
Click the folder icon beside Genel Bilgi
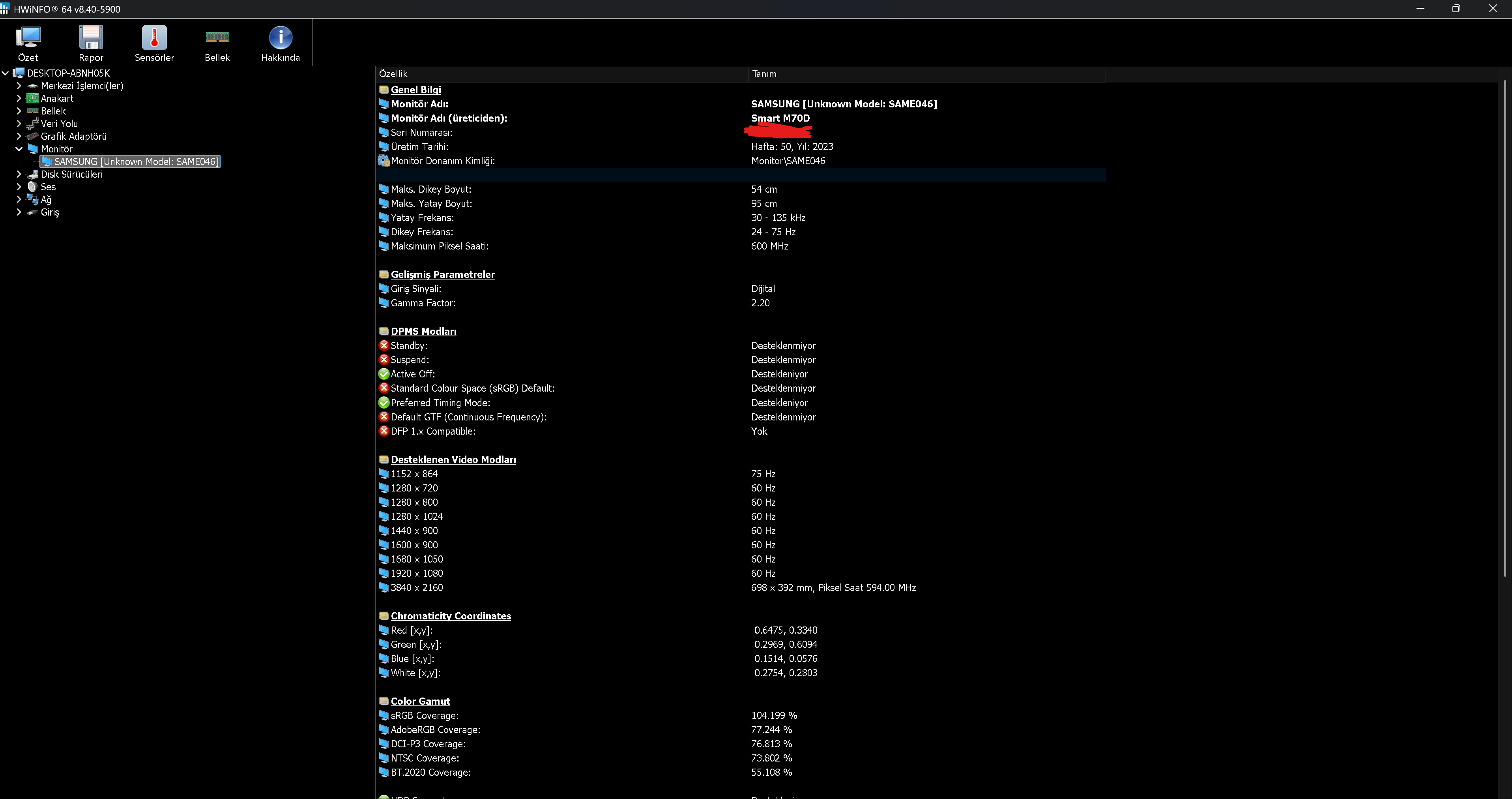pos(384,90)
